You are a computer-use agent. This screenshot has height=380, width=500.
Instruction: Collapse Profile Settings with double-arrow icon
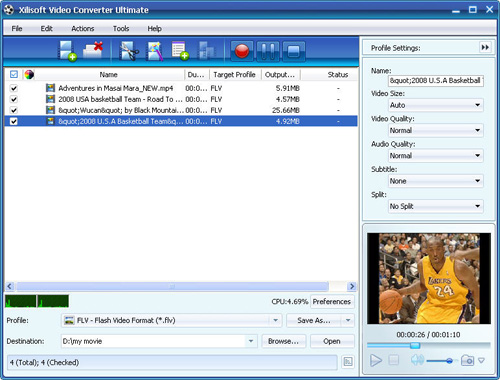485,48
